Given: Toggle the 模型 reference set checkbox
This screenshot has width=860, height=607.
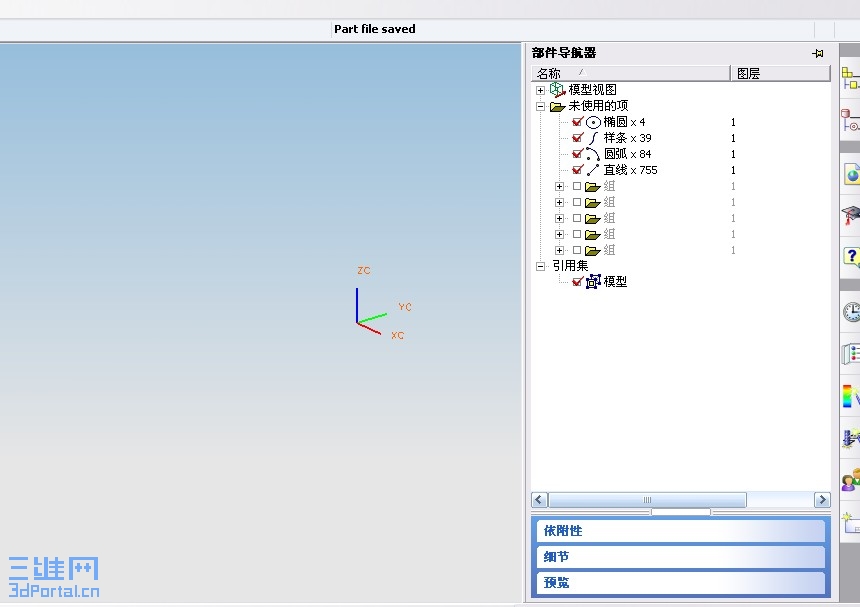Looking at the screenshot, I should (x=577, y=281).
